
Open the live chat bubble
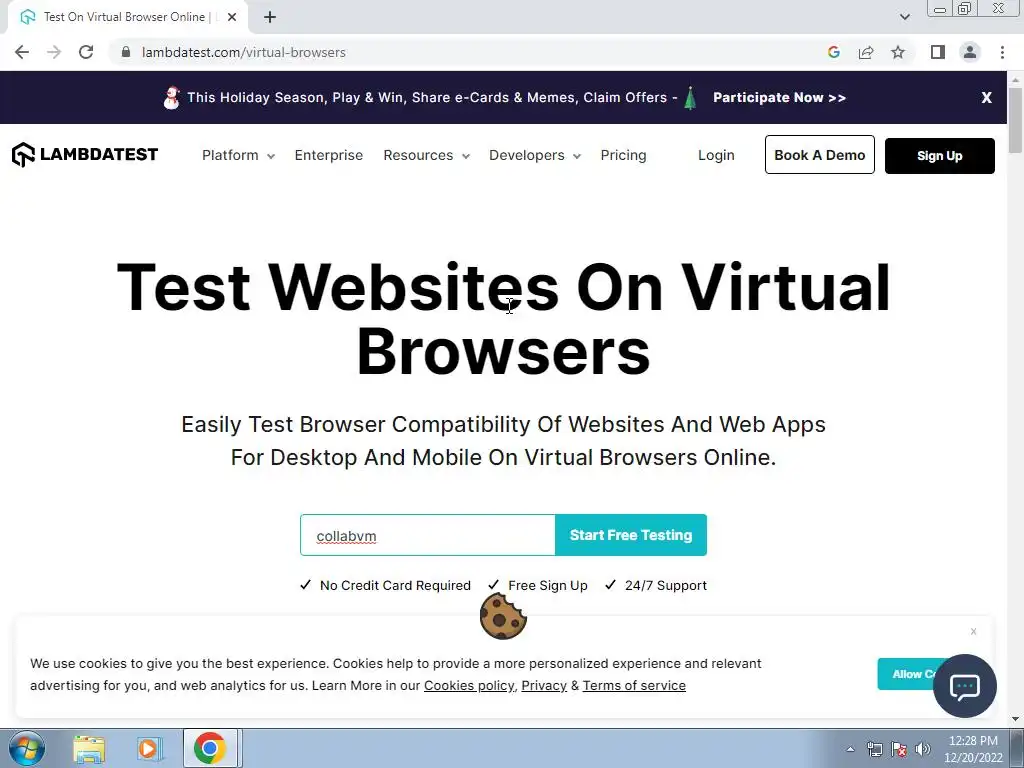click(x=965, y=686)
